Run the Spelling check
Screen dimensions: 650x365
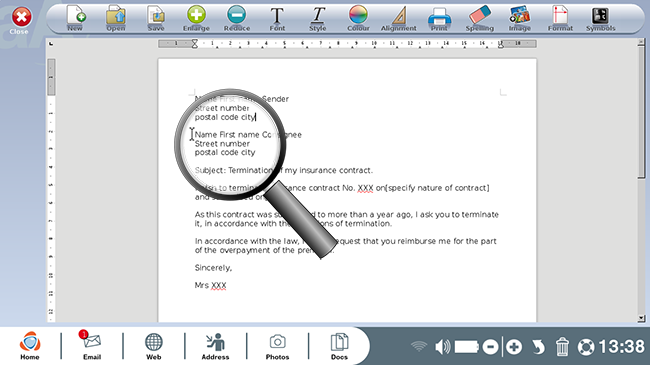(480, 19)
